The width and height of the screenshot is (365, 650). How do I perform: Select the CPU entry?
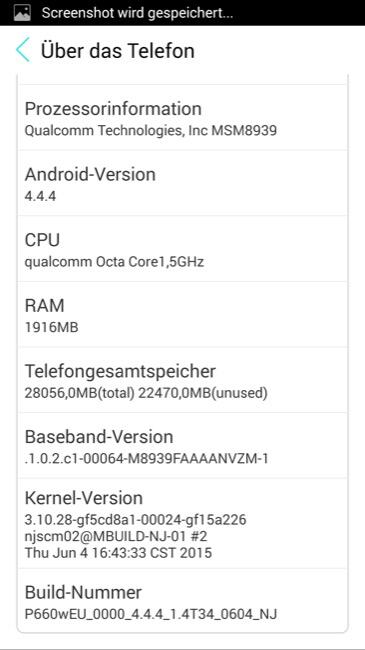click(x=182, y=249)
